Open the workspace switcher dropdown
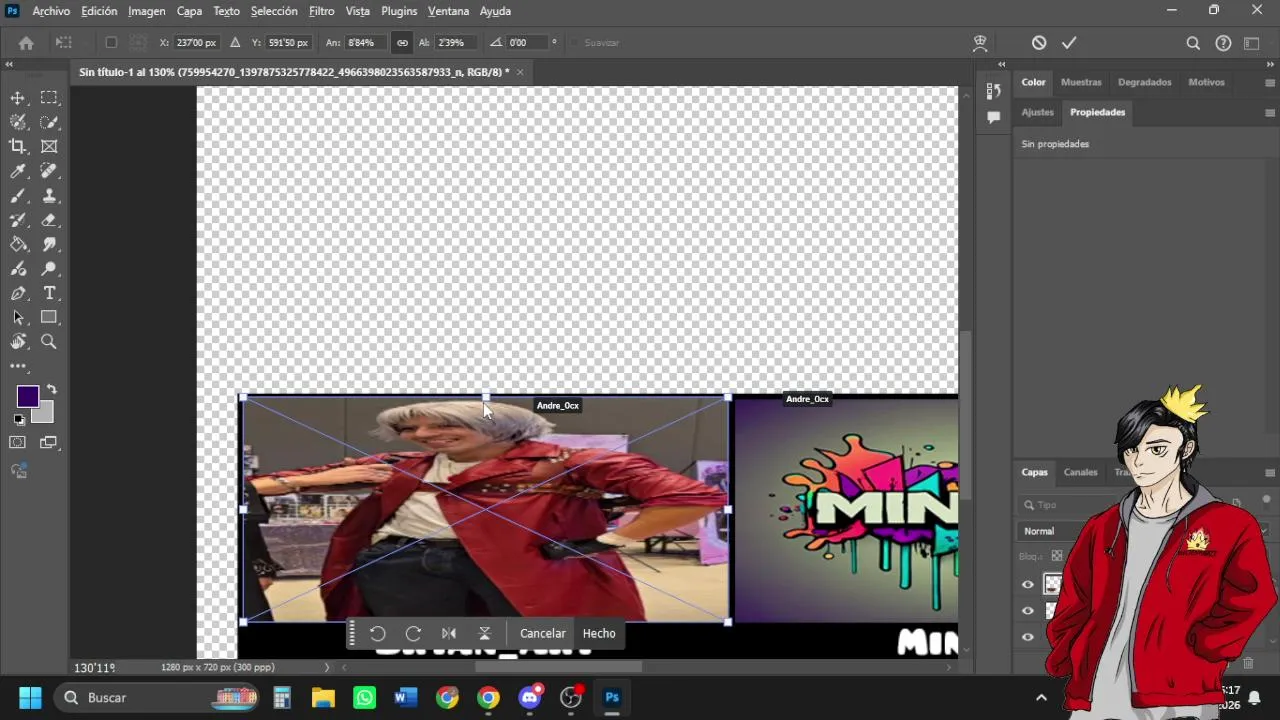 coord(1252,43)
